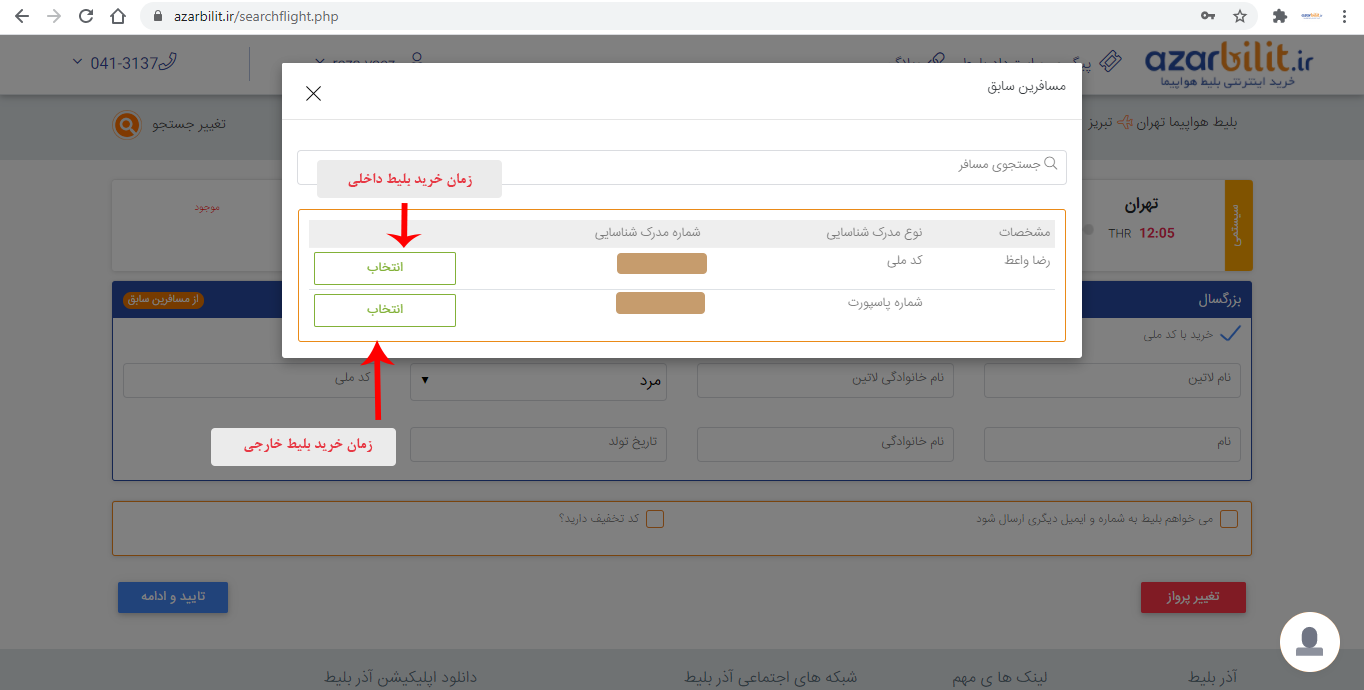Click the orange change-search magnifier icon

click(x=127, y=124)
